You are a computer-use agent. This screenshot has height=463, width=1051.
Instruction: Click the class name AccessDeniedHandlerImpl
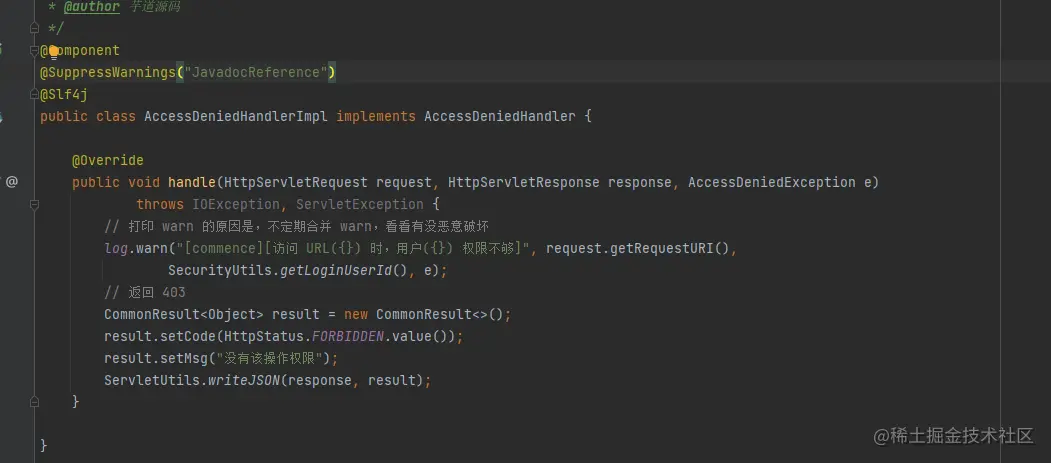click(x=236, y=117)
